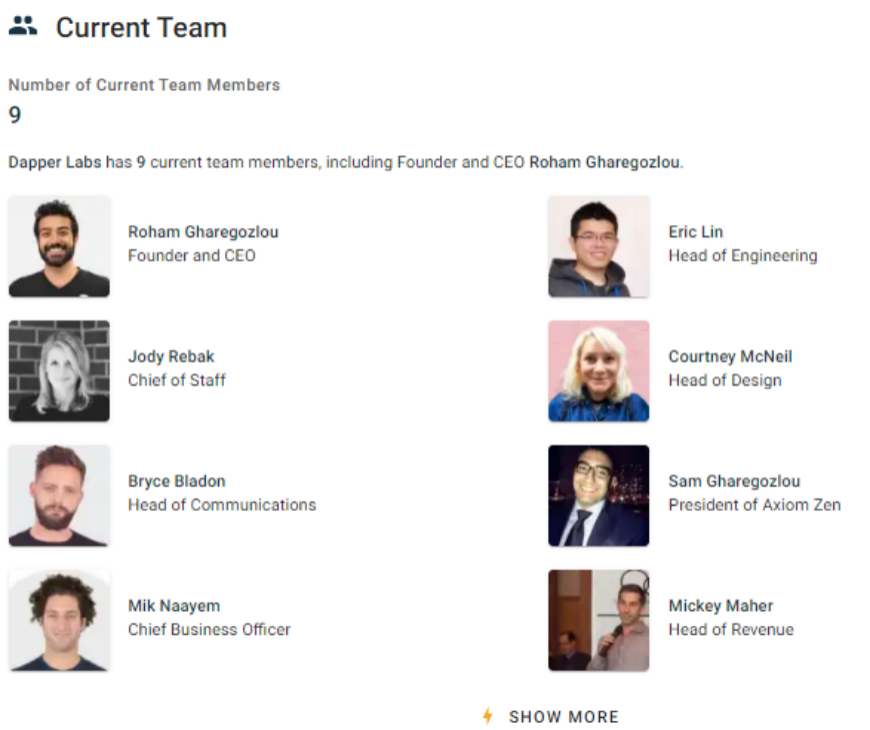
Task: Click the Current Team people icon
Action: [x=23, y=27]
